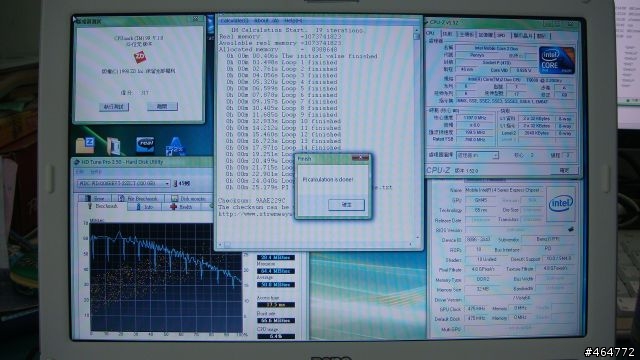Switch to HD Tune Info tab
Image resolution: width=640 pixels, height=360 pixels.
pyautogui.click(x=145, y=207)
